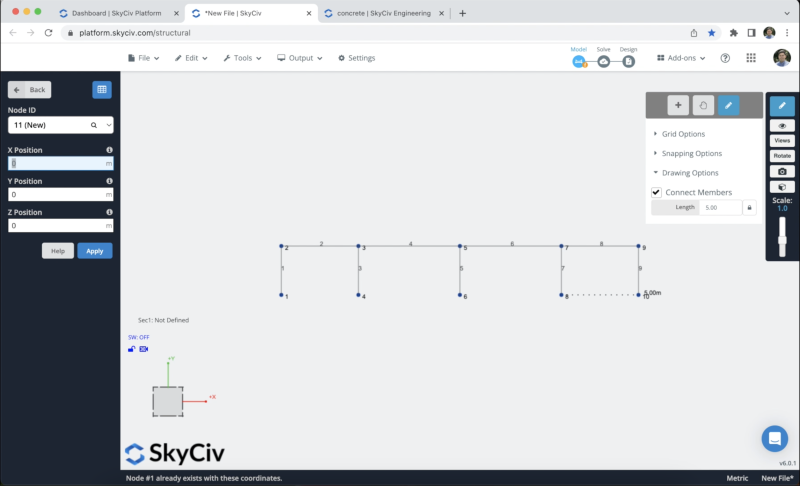
Task: Click the New File* status label
Action: 778,478
